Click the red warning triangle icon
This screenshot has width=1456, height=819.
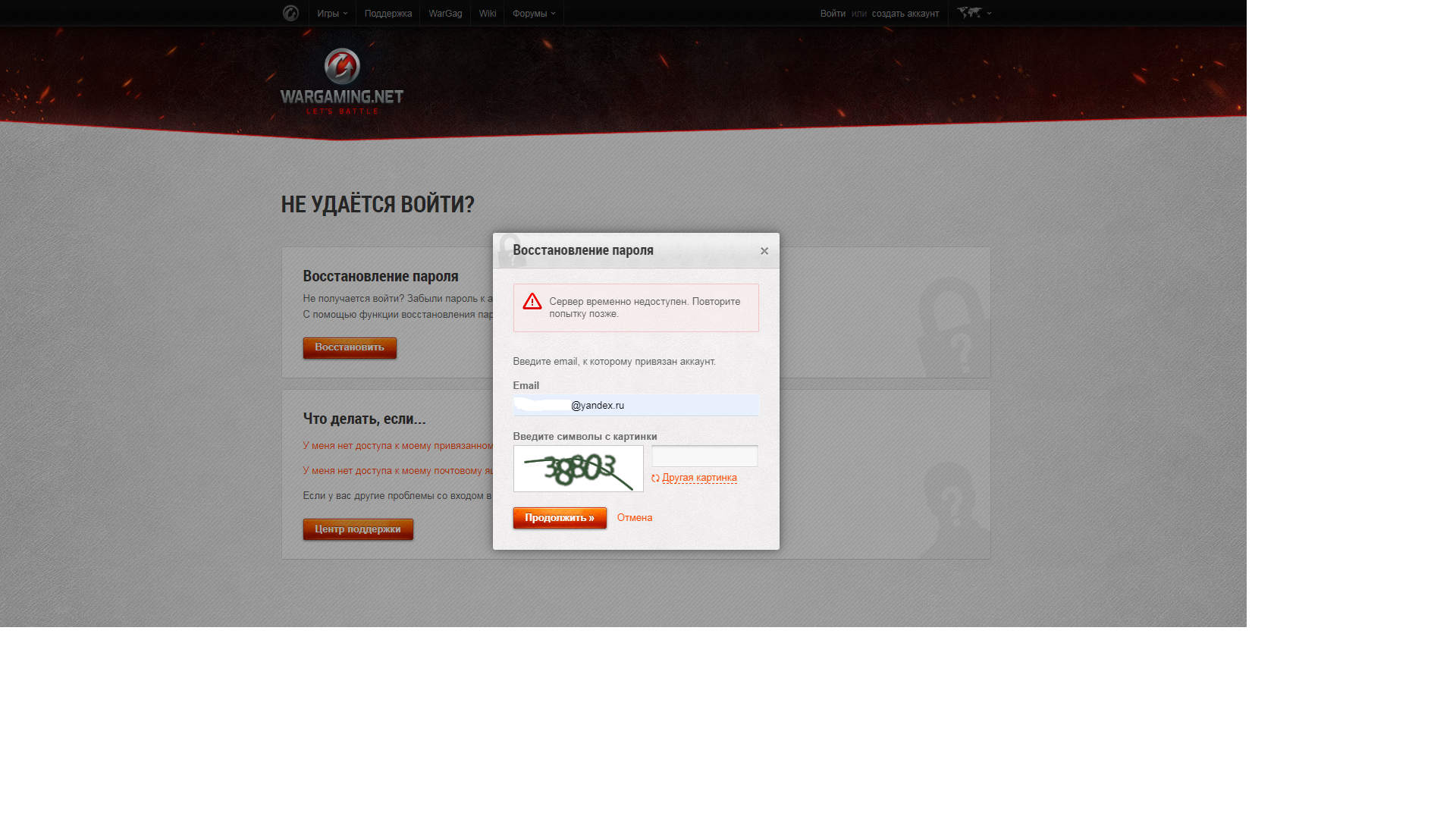[x=532, y=302]
